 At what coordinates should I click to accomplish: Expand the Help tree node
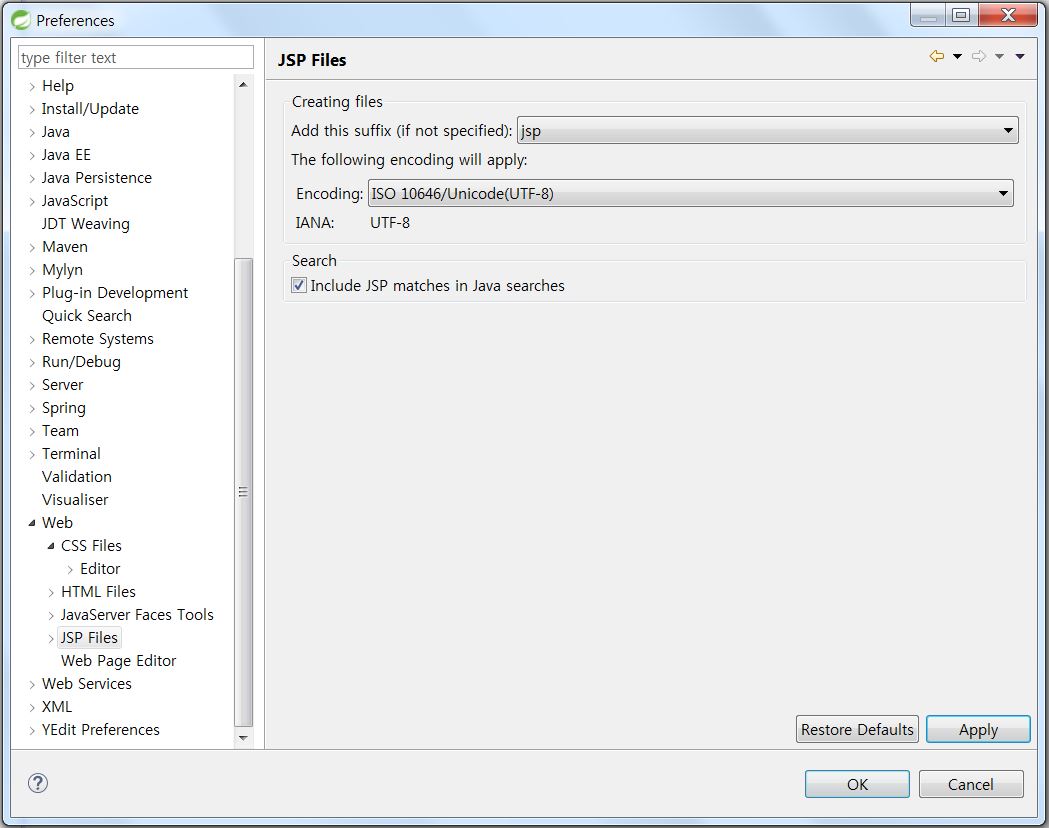click(x=32, y=86)
